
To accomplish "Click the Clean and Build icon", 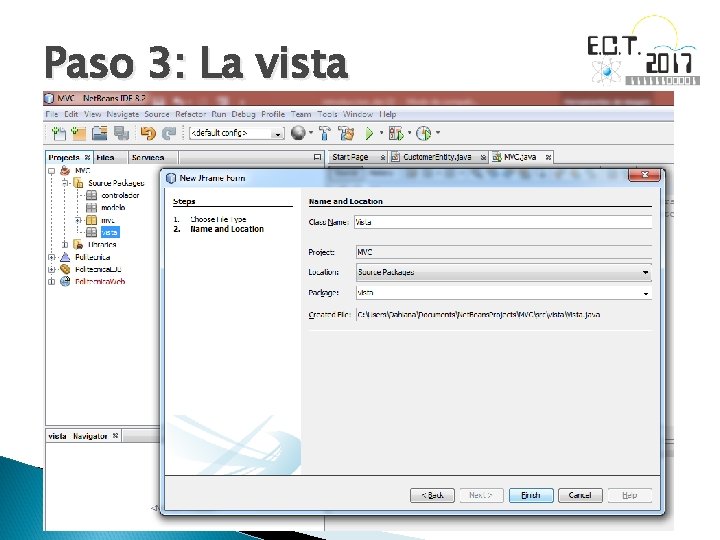I will tap(346, 133).
